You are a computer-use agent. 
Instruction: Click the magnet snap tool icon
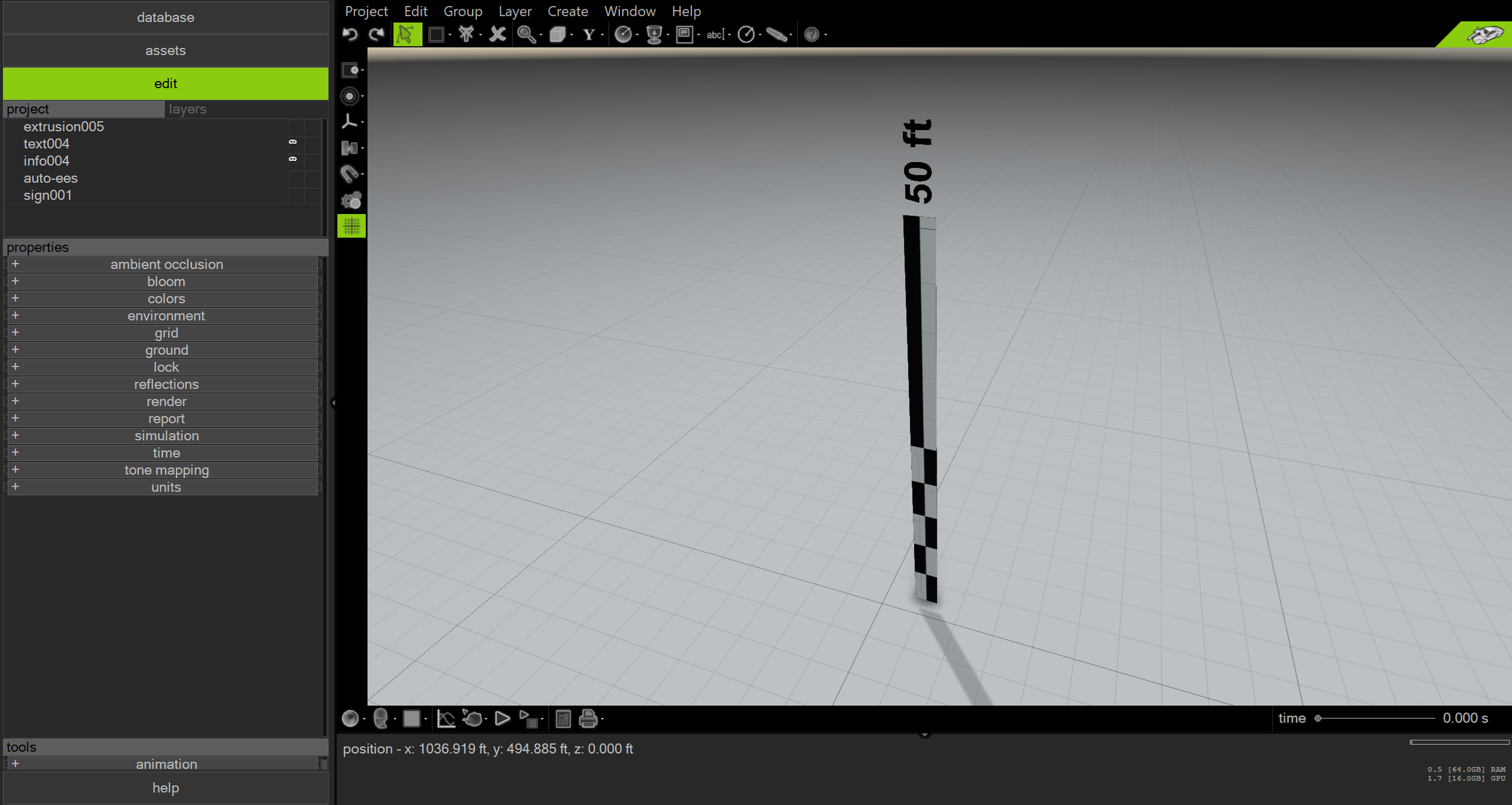click(350, 174)
